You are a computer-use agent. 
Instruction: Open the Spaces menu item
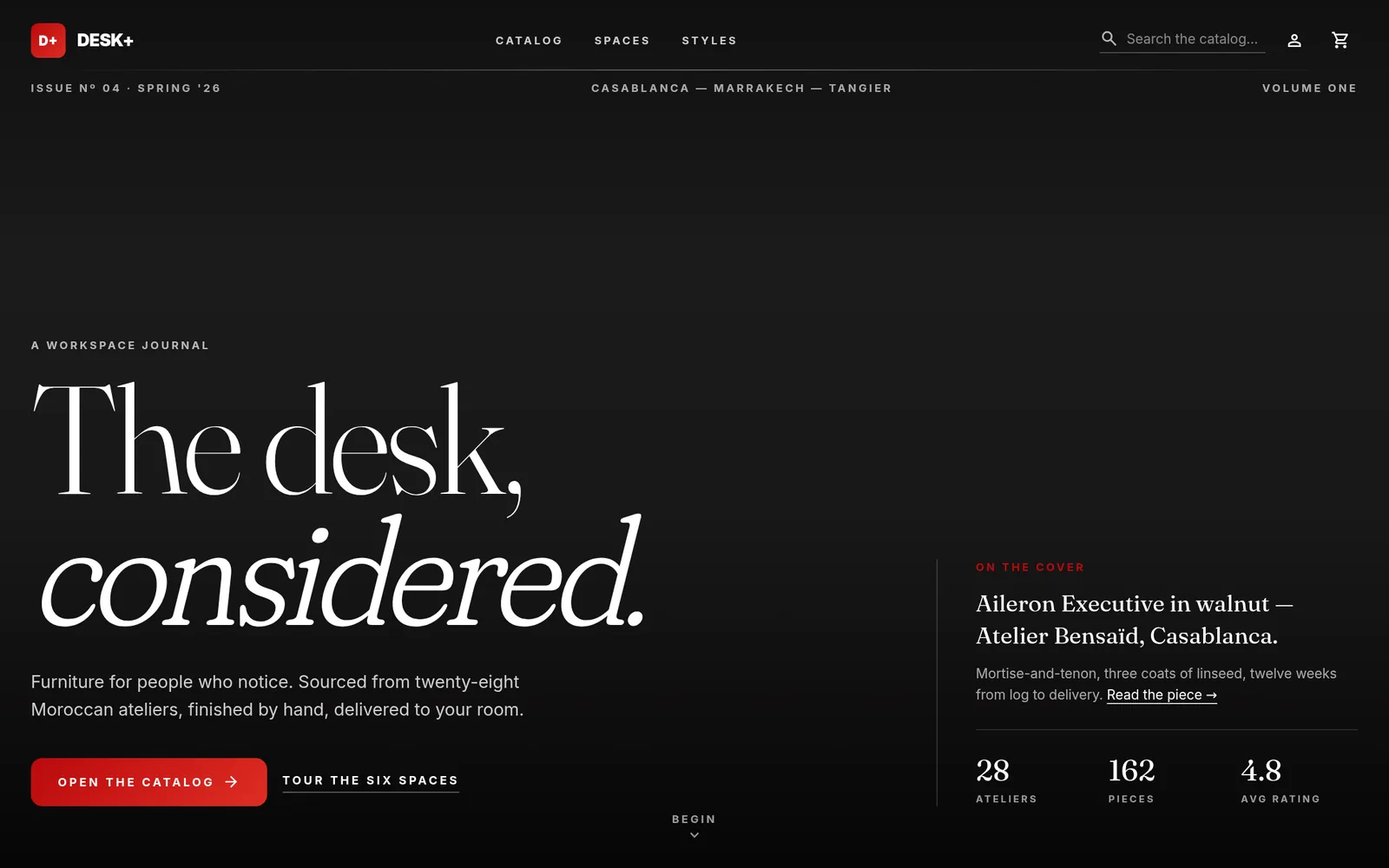click(x=622, y=41)
